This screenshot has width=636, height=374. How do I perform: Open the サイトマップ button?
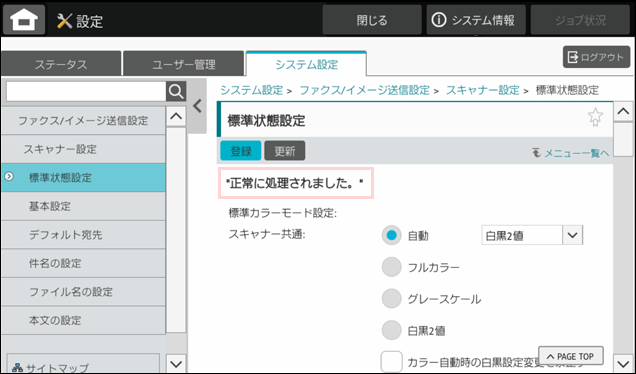[x=83, y=364]
